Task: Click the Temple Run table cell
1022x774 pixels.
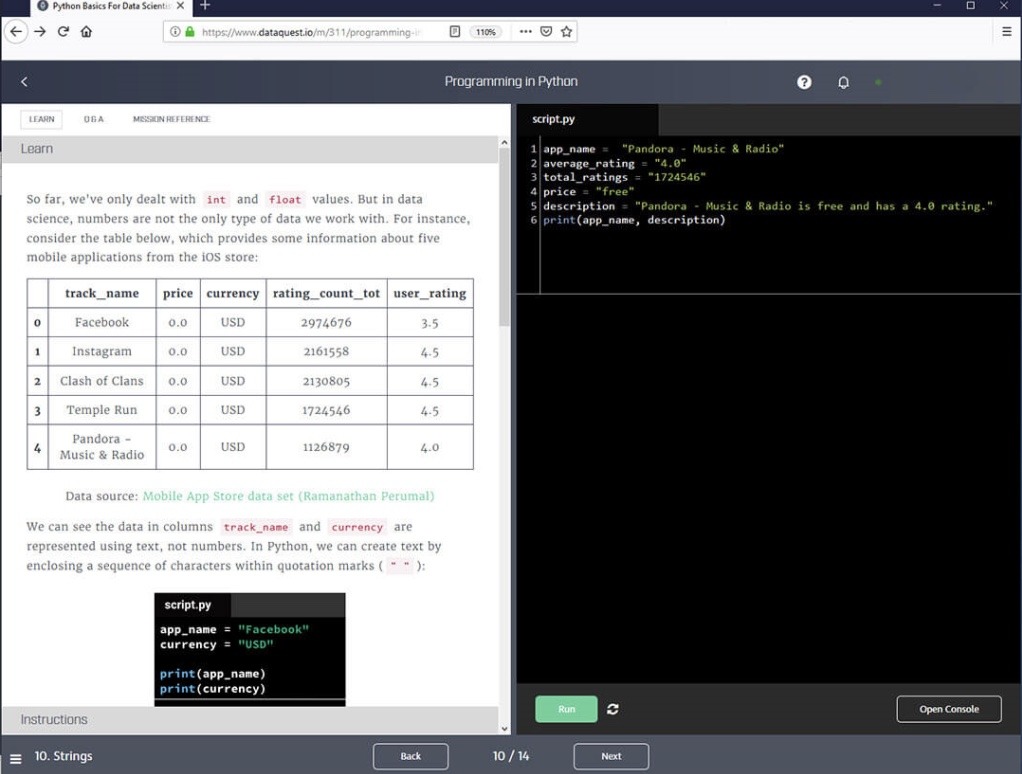Action: [x=102, y=410]
